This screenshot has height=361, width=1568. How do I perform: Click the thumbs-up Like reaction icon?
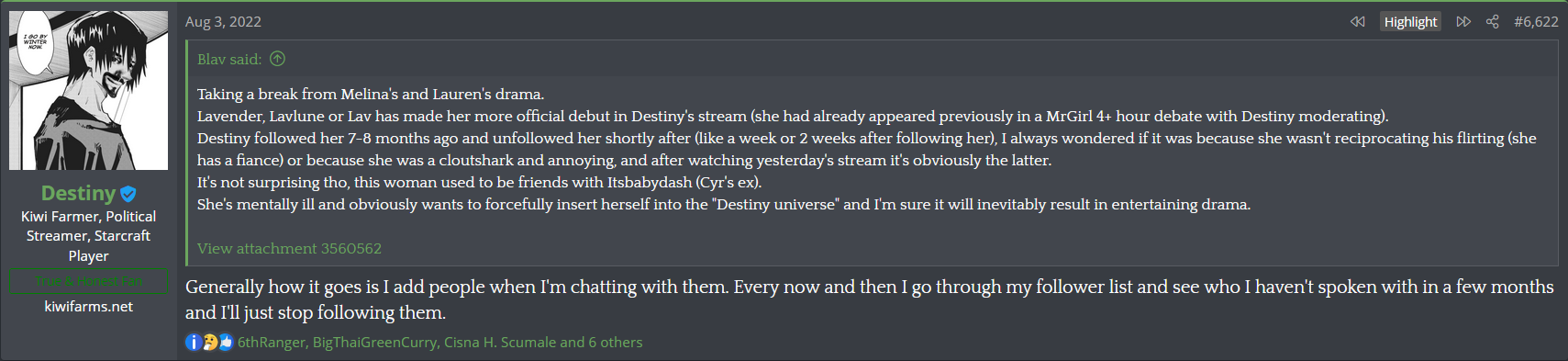(x=226, y=343)
